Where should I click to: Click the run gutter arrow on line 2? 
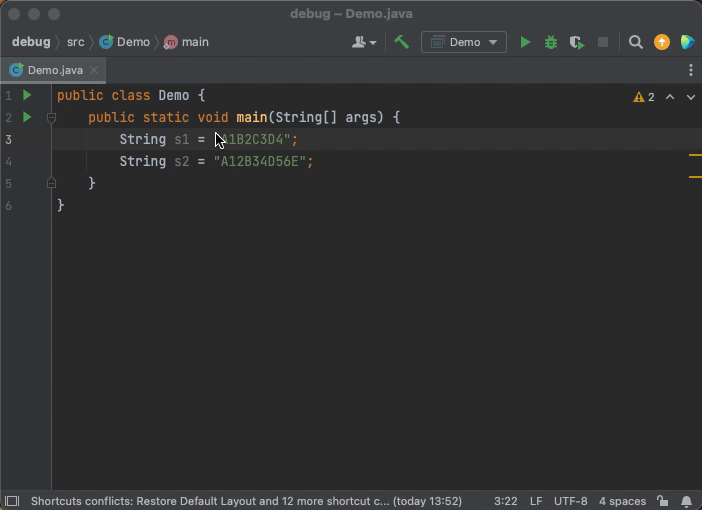pos(27,117)
